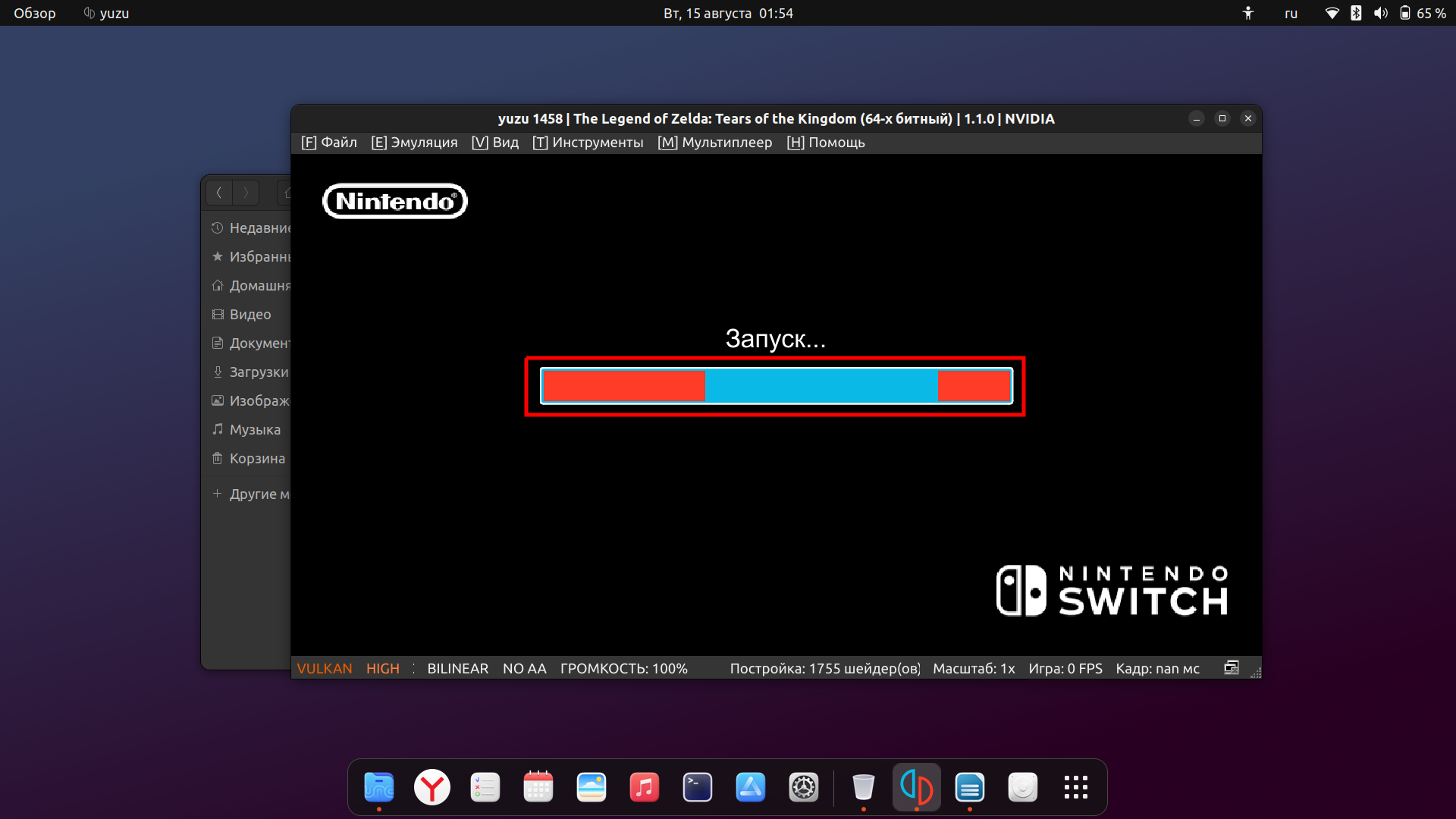The height and width of the screenshot is (819, 1456).
Task: Open the to-do list app in dock
Action: 485,787
